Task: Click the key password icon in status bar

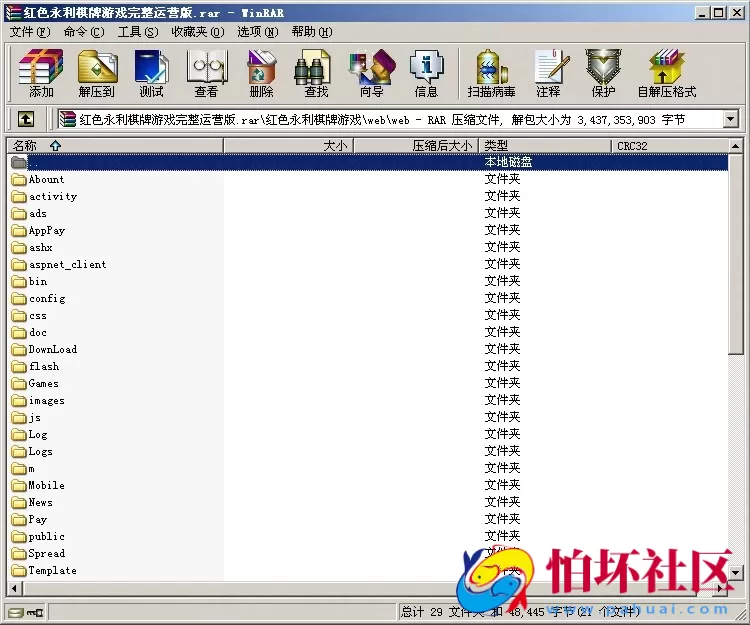Action: (35, 613)
